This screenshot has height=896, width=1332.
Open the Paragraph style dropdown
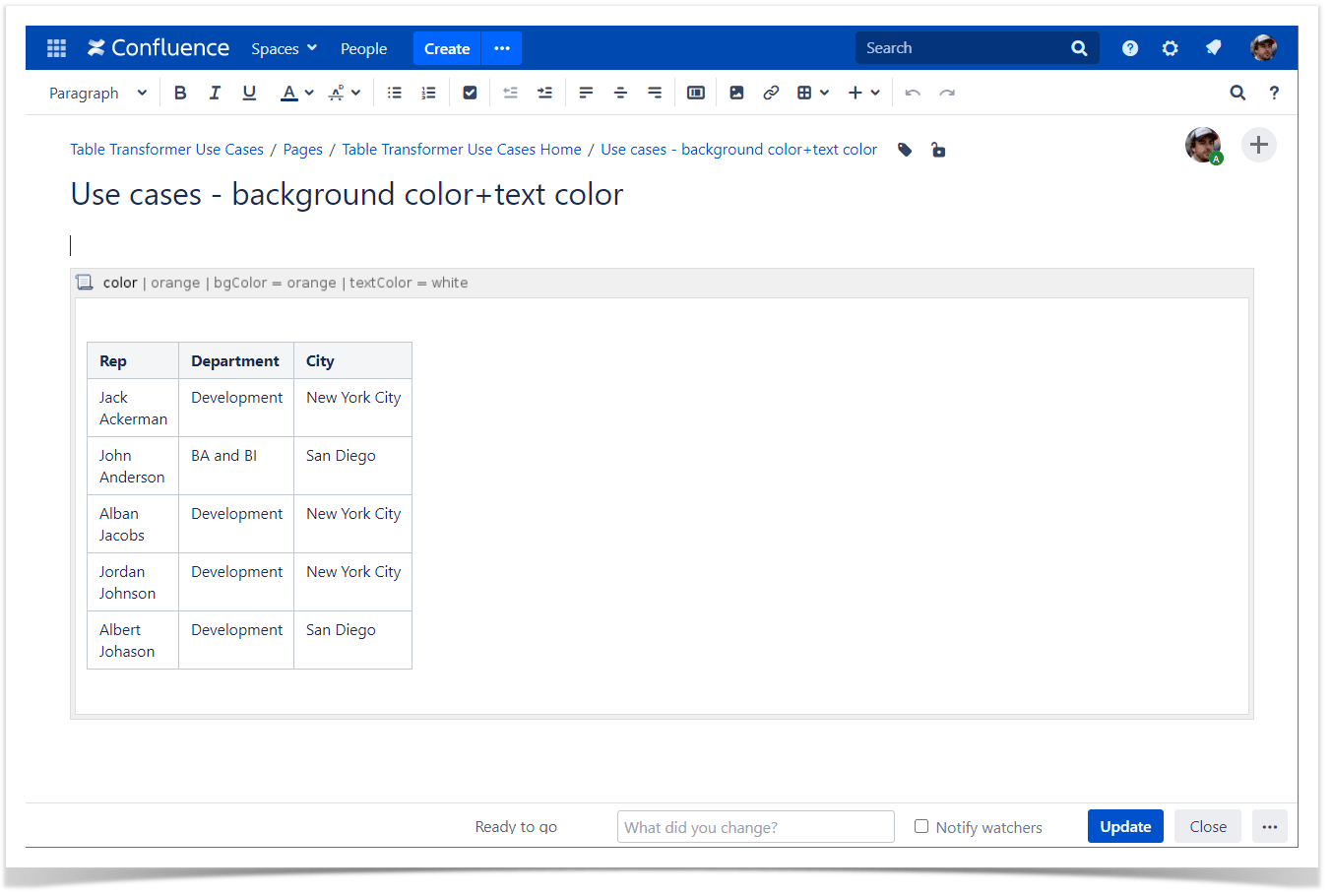pos(95,92)
